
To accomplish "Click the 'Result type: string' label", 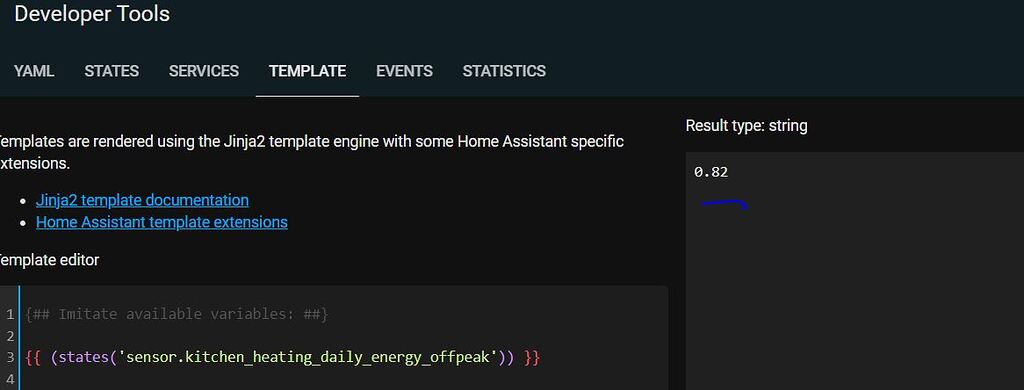I will (746, 125).
